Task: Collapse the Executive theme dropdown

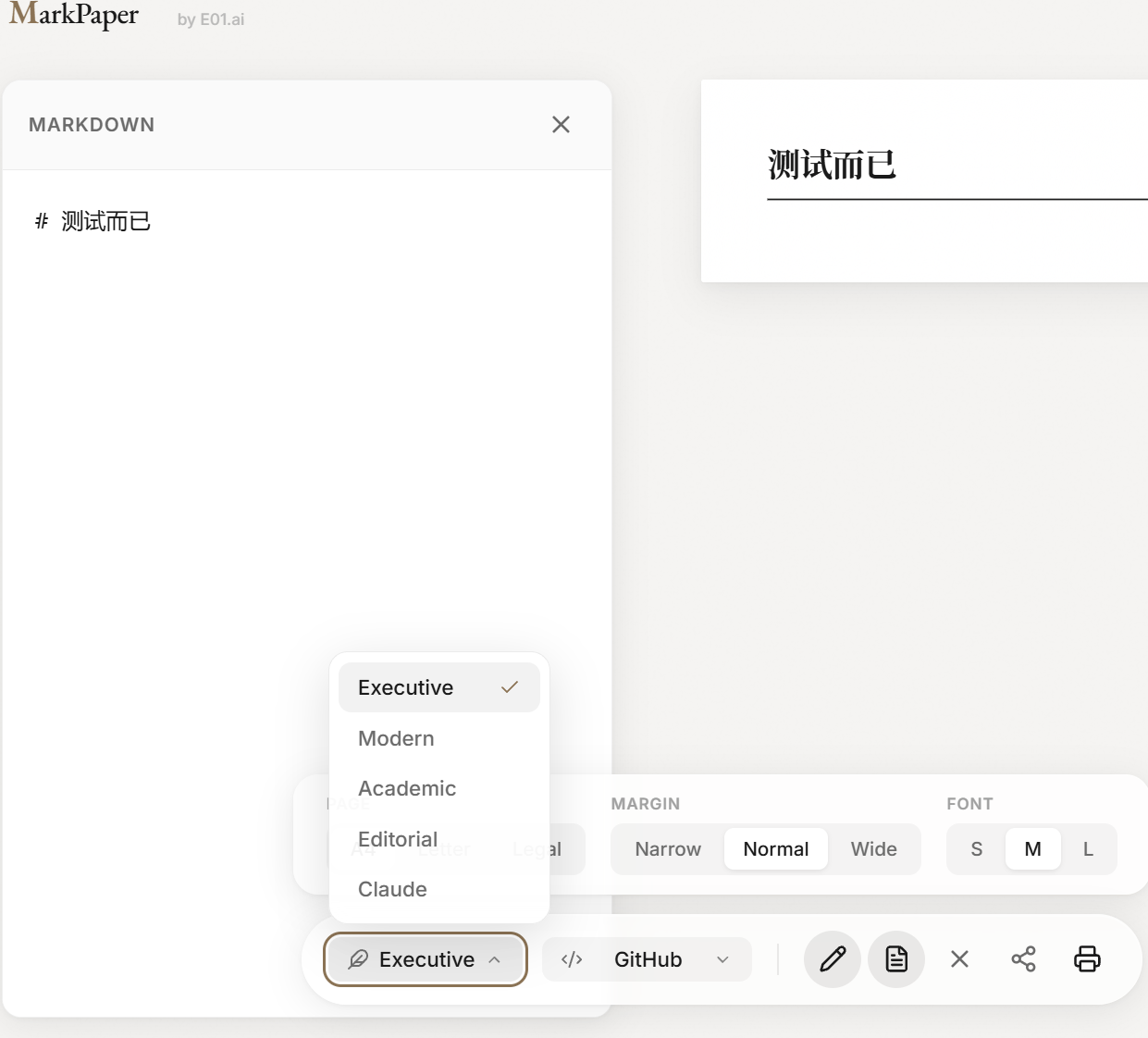Action: [x=426, y=959]
